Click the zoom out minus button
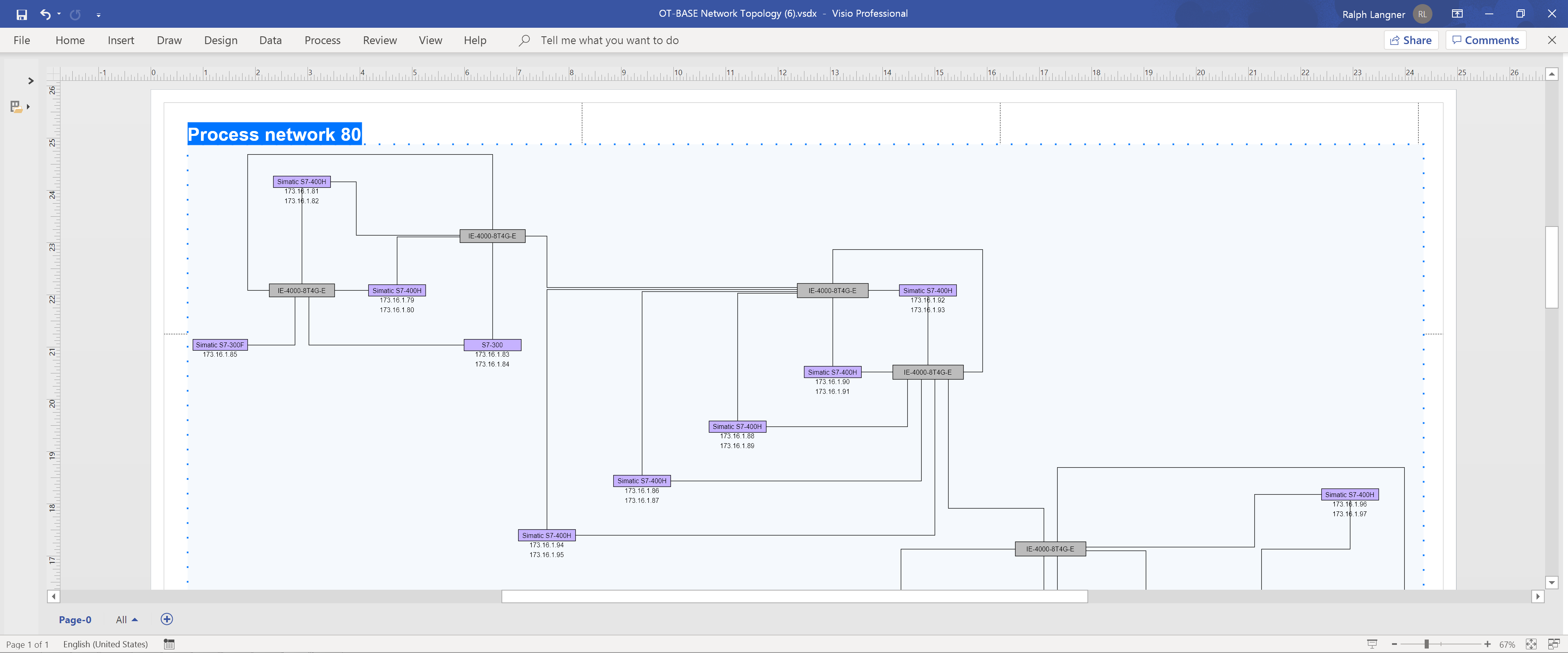Image resolution: width=1568 pixels, height=653 pixels. 1394,644
